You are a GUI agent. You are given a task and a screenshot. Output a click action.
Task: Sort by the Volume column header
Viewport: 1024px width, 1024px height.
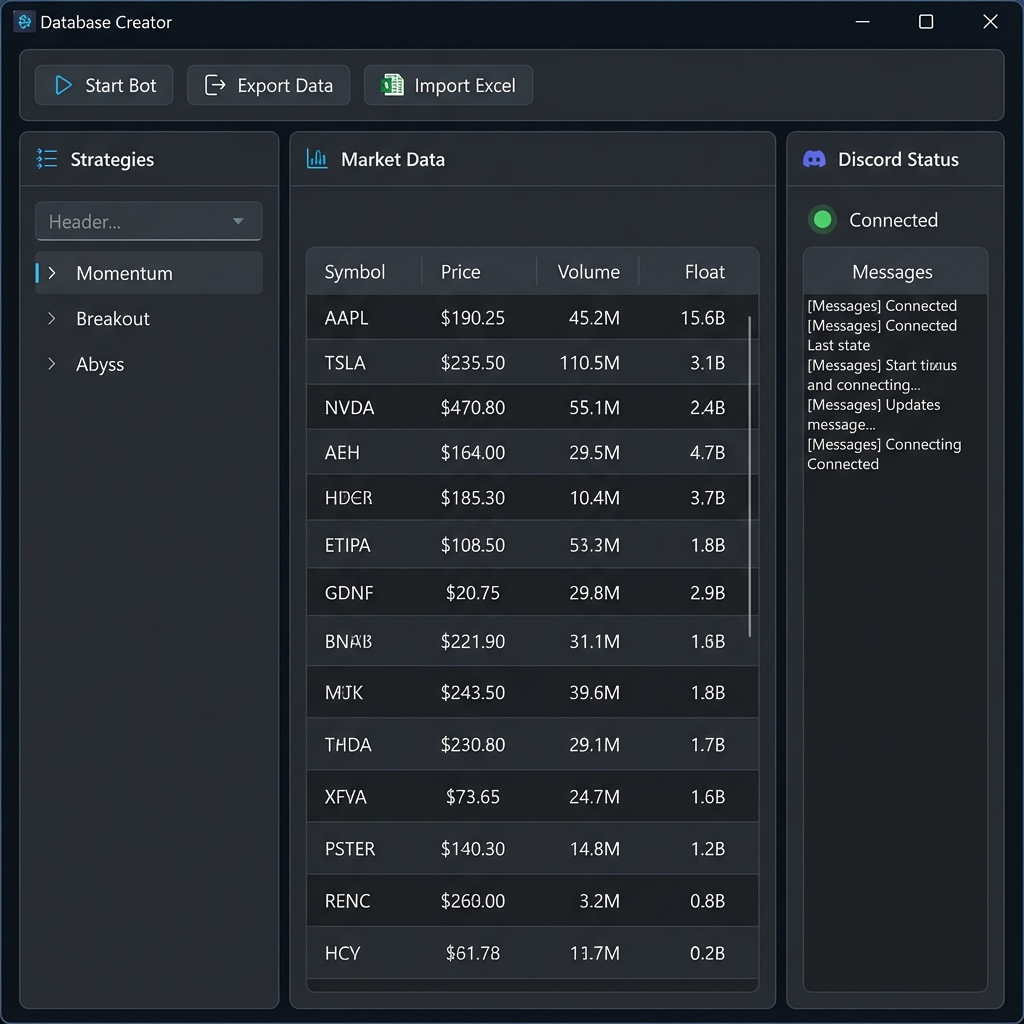(x=588, y=272)
